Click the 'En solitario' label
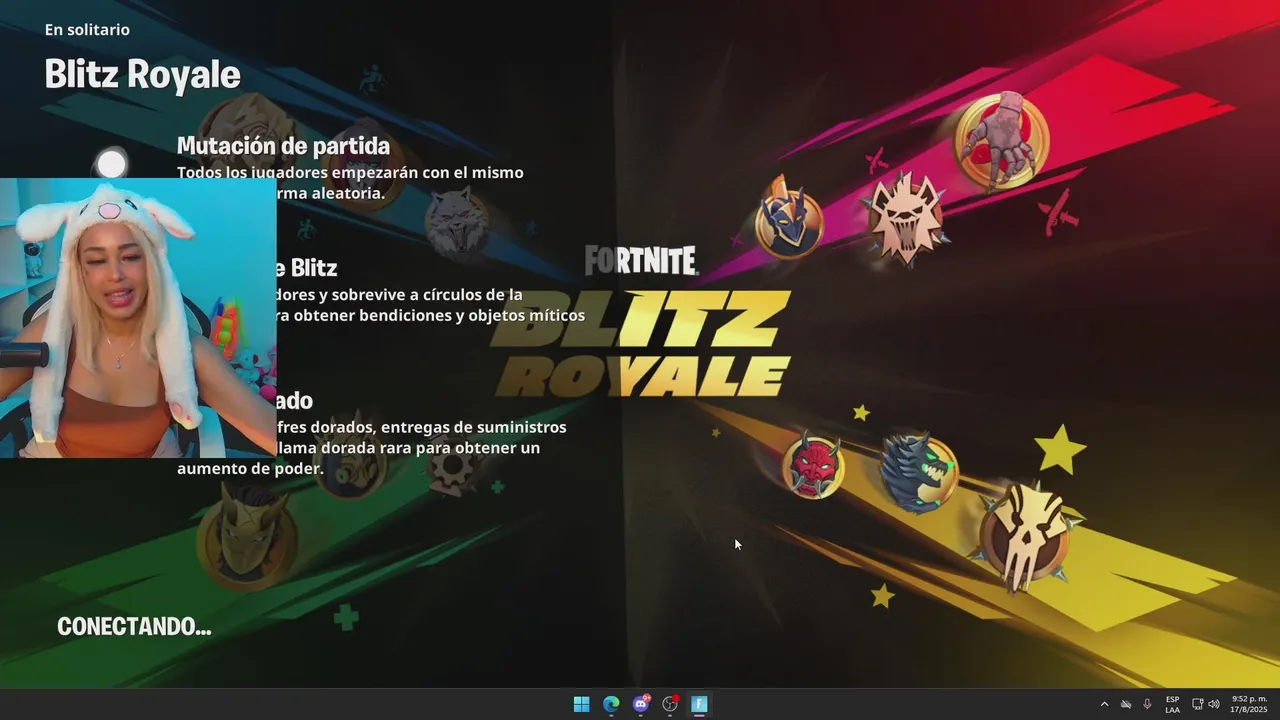 [x=87, y=30]
